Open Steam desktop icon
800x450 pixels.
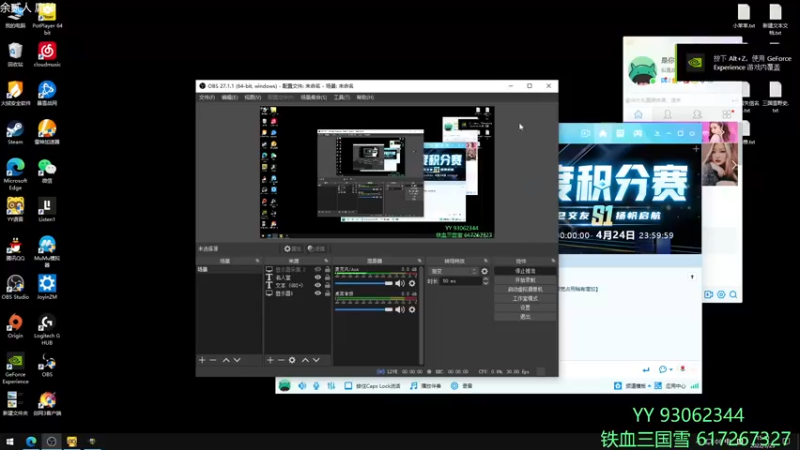click(x=15, y=133)
